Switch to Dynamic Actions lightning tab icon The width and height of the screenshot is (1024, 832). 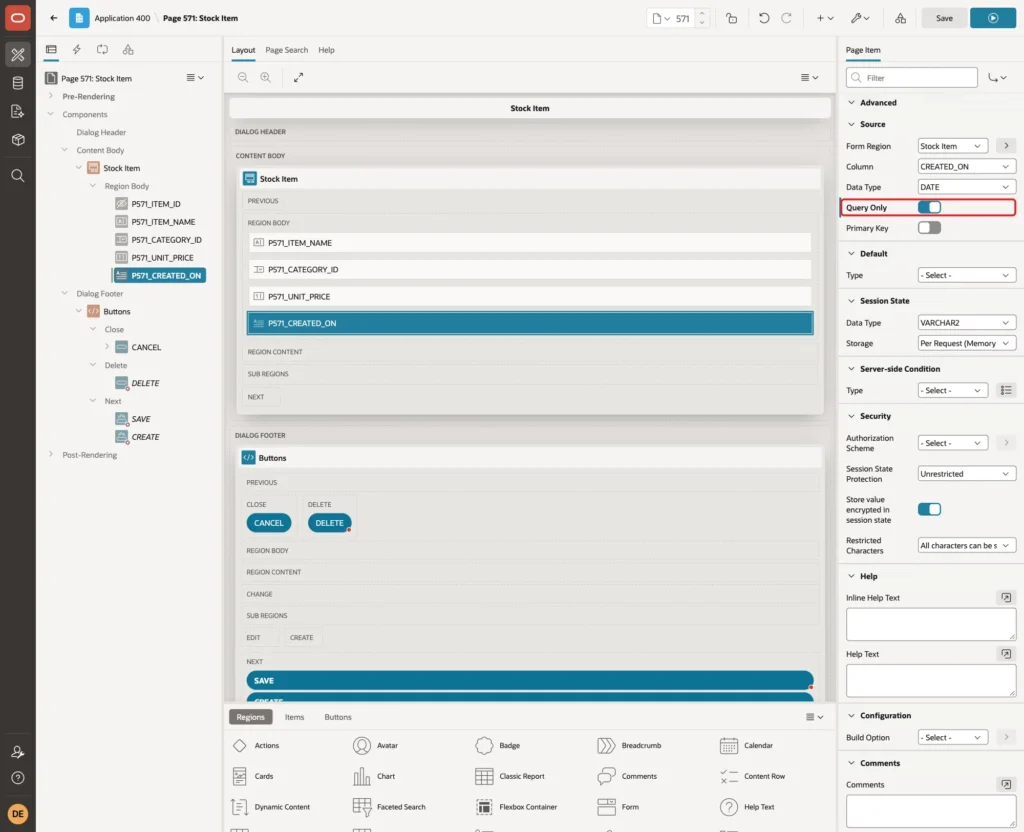(76, 50)
